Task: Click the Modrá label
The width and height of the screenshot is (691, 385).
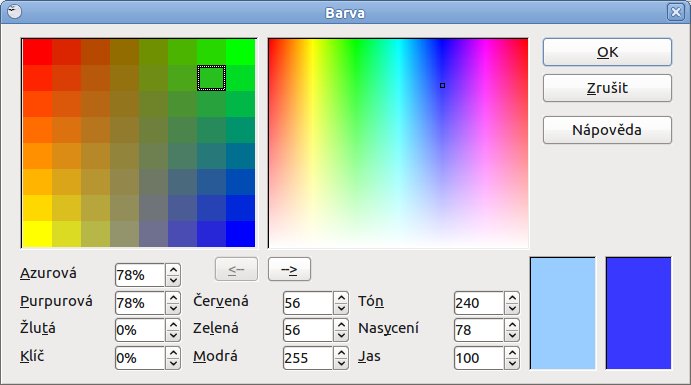Action: (x=215, y=356)
